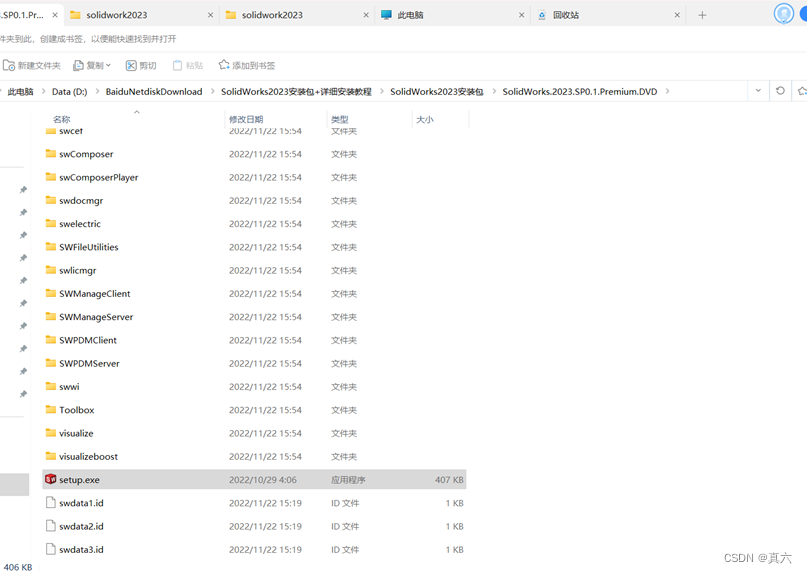Navigate to SolidWorks2023安装包+详细安装教程 breadcrumb
Image resolution: width=807 pixels, height=573 pixels.
(296, 92)
